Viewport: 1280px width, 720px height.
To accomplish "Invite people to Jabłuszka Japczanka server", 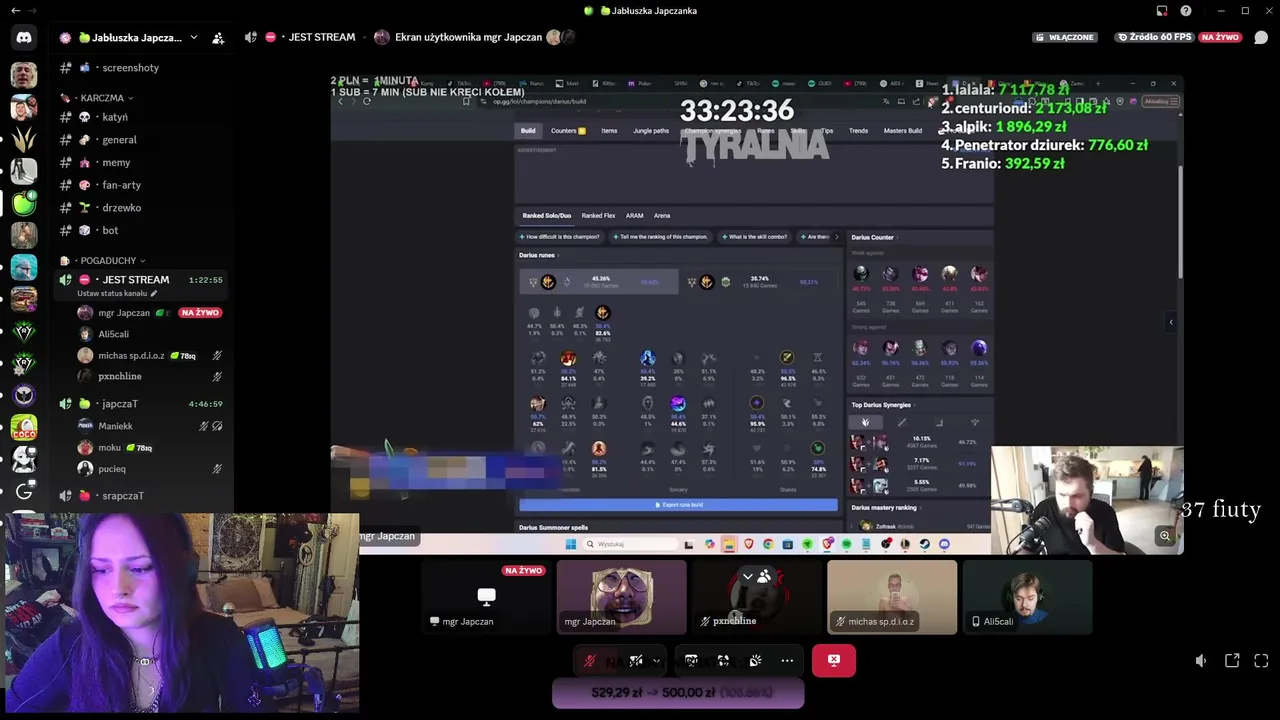I will coord(218,38).
